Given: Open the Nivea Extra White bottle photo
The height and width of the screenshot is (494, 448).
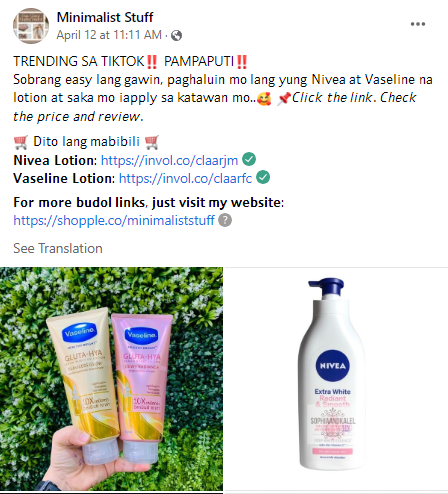Looking at the screenshot, I should (x=336, y=379).
